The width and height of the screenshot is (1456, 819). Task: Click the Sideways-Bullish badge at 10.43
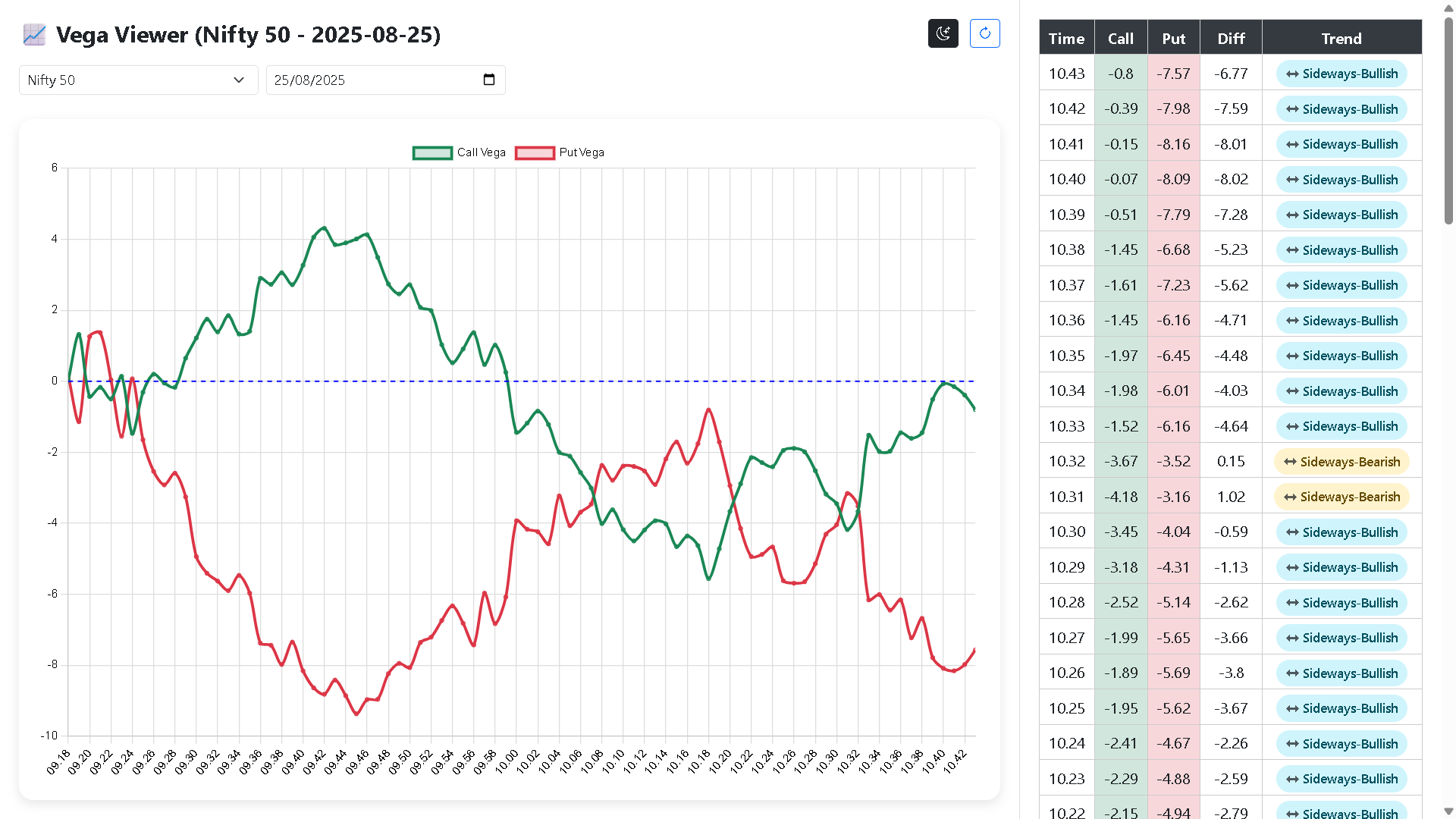1341,74
